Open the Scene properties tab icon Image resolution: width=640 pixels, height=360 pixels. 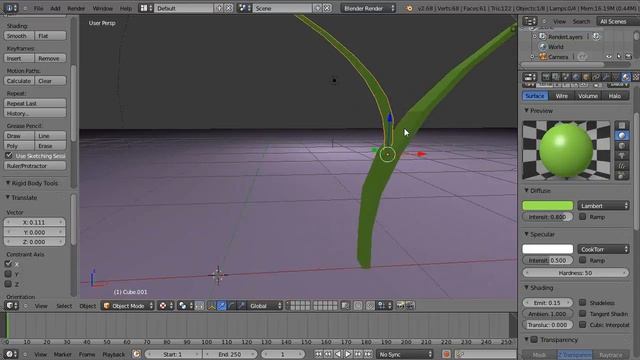click(566, 77)
